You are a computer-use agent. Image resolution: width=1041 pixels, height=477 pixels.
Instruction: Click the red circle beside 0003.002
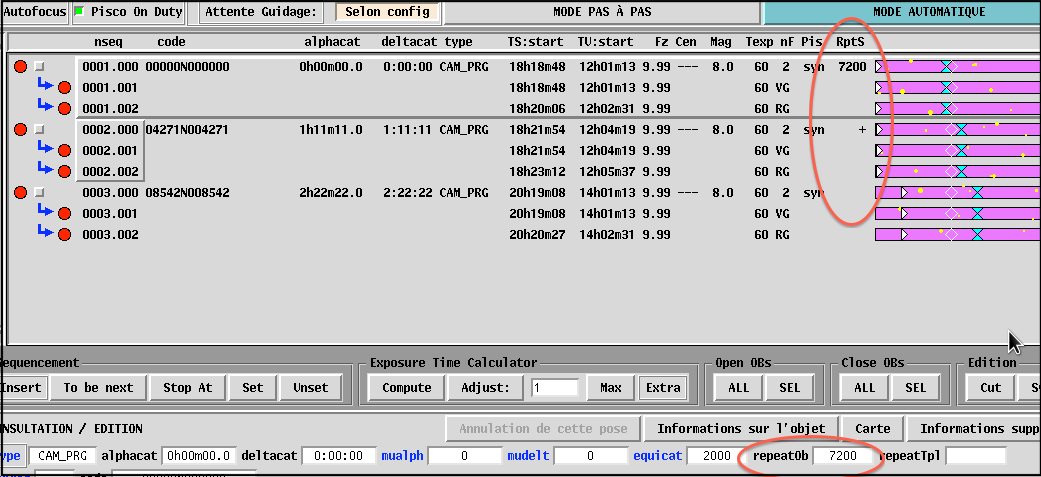[x=65, y=235]
